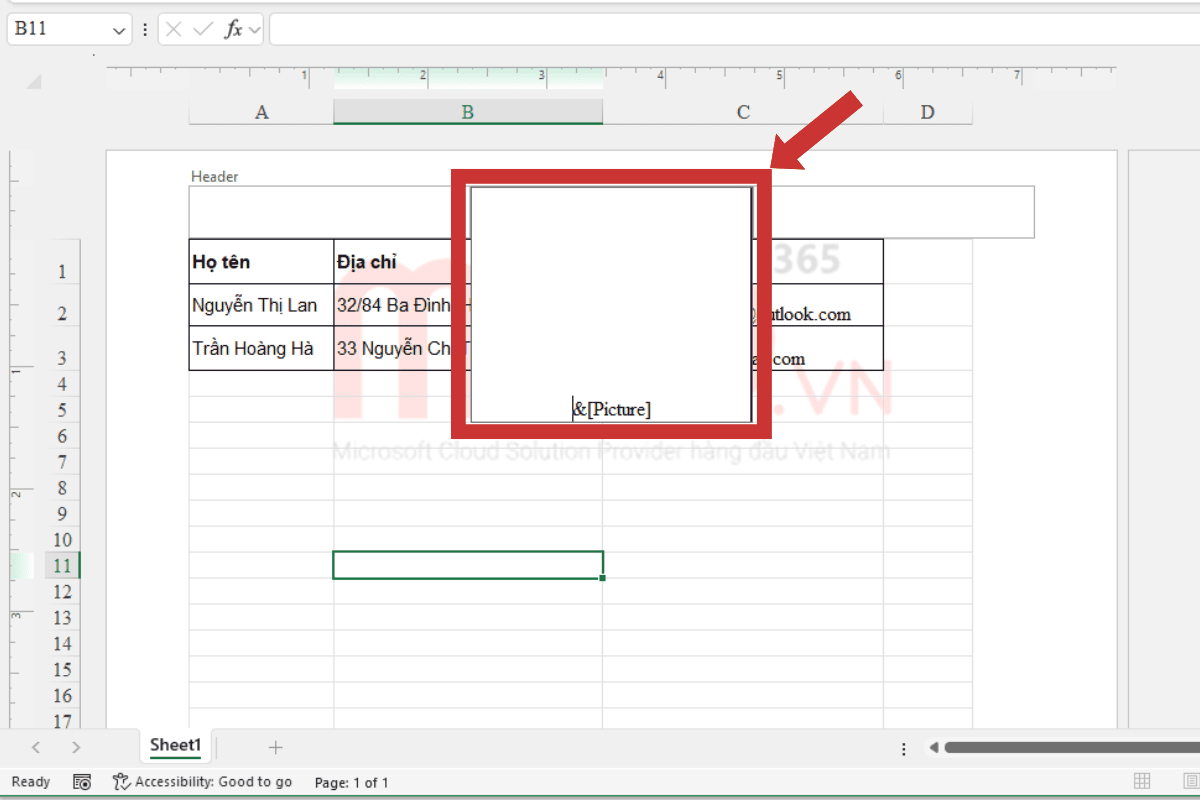Click the Enter checkmark icon in formula bar
The image size is (1200, 800).
point(201,29)
